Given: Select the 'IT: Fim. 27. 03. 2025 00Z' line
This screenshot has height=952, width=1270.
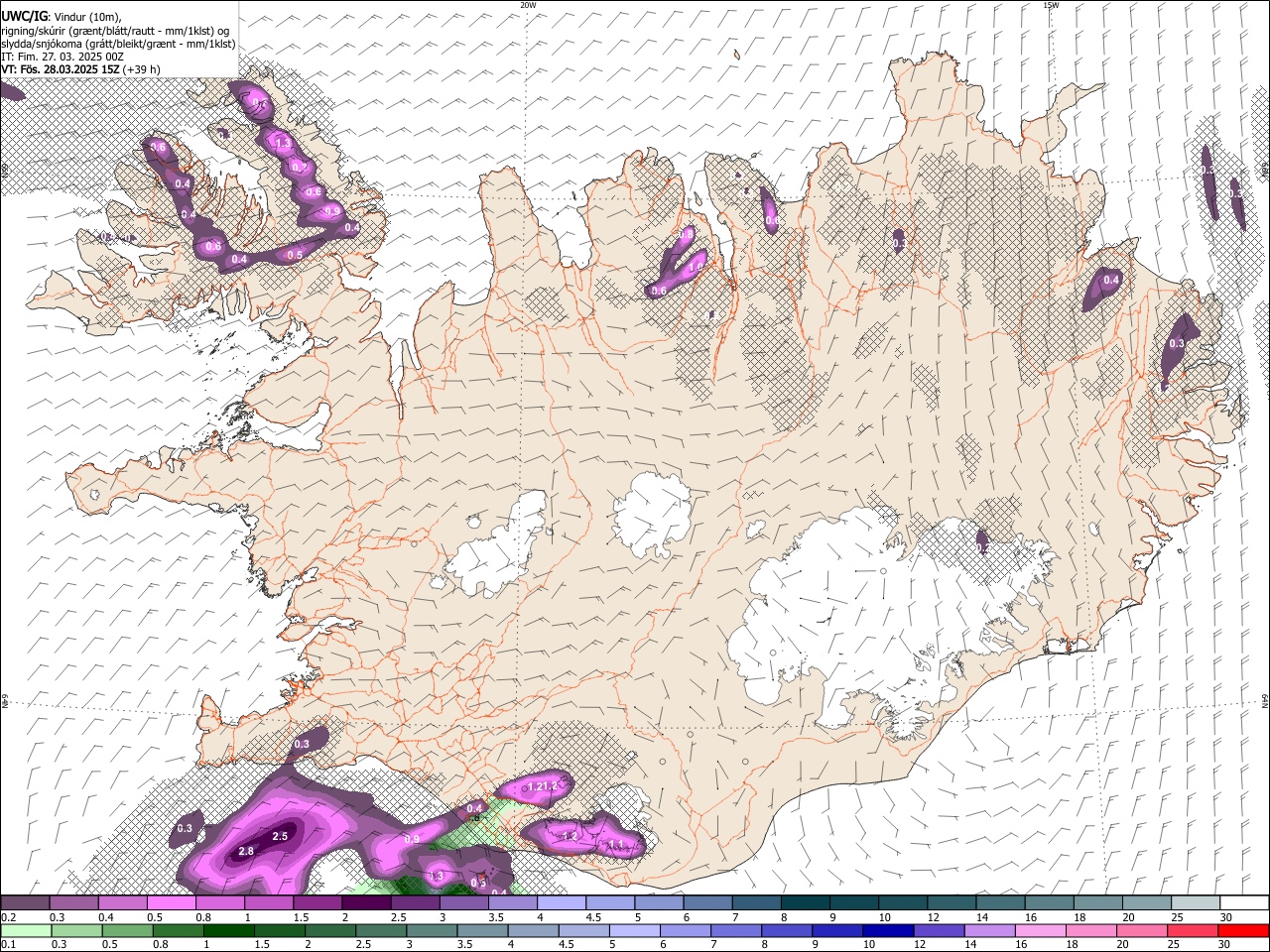Looking at the screenshot, I should tap(63, 57).
